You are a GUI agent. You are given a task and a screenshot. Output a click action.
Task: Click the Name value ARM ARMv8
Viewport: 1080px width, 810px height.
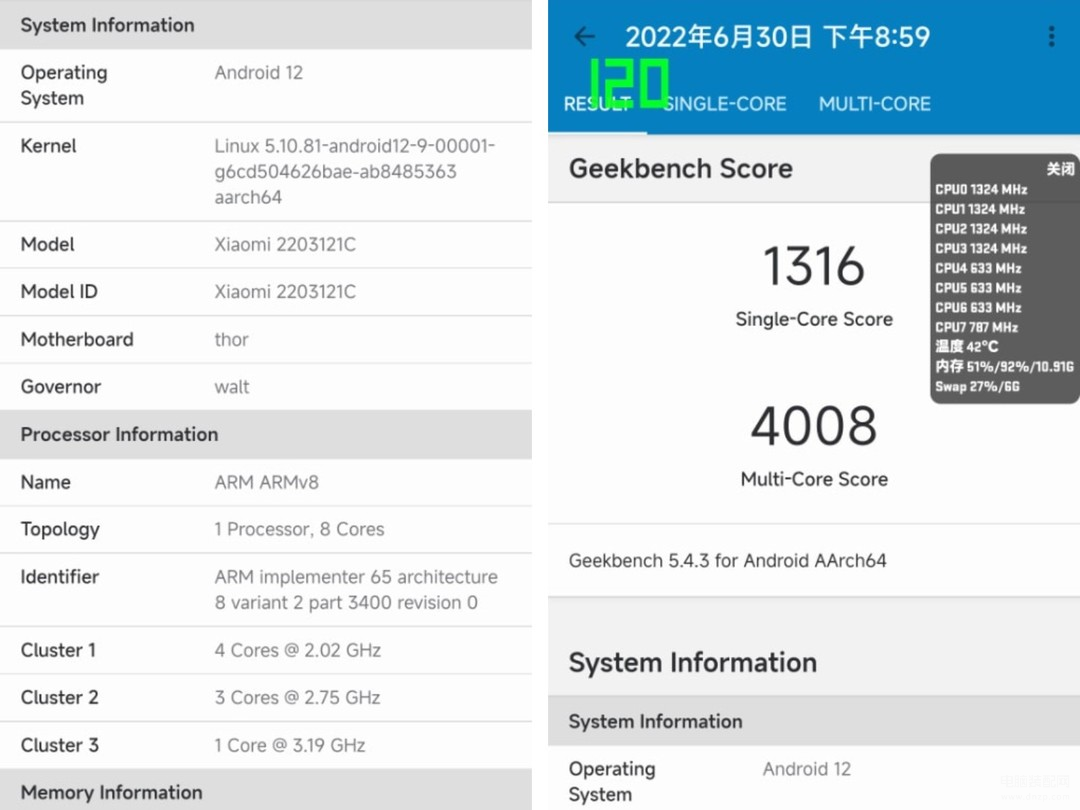coord(267,482)
